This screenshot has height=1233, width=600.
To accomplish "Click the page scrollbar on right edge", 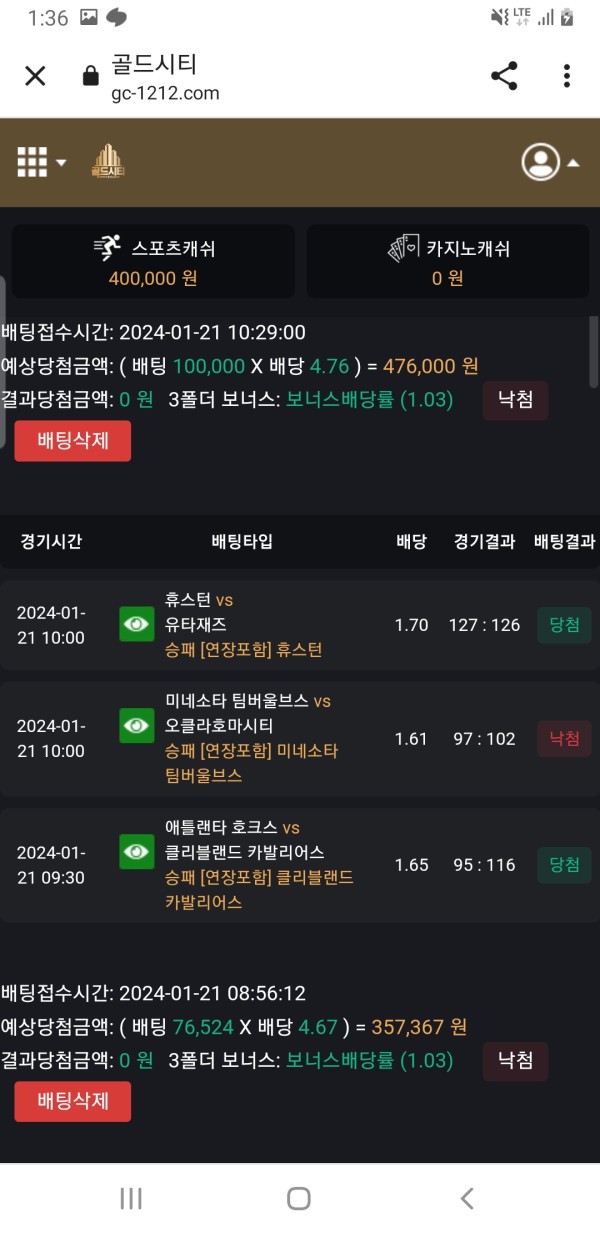I will 594,352.
